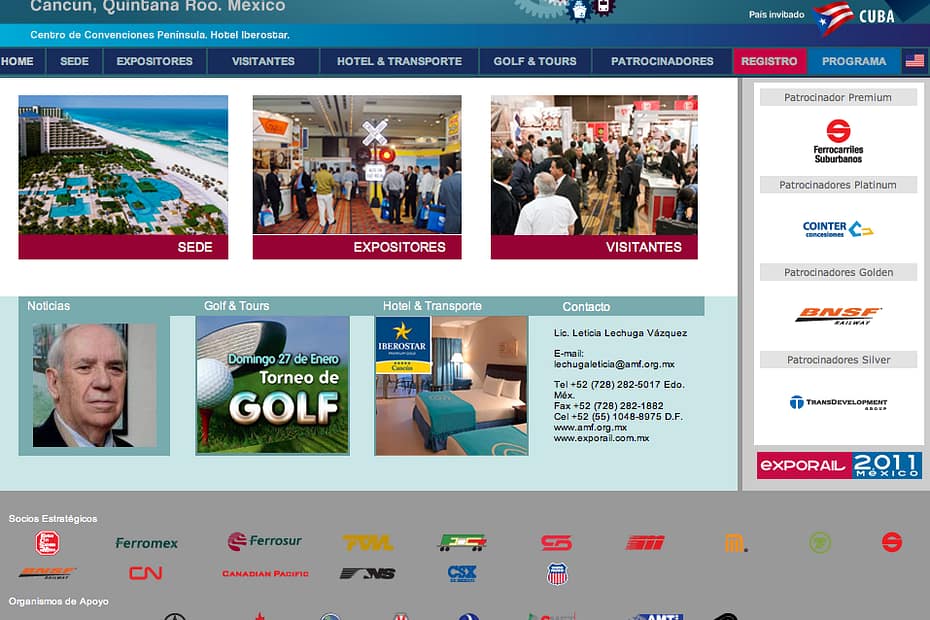Screen dimensions: 930x620
Task: Click the Noticias section heading
Action: 49,306
